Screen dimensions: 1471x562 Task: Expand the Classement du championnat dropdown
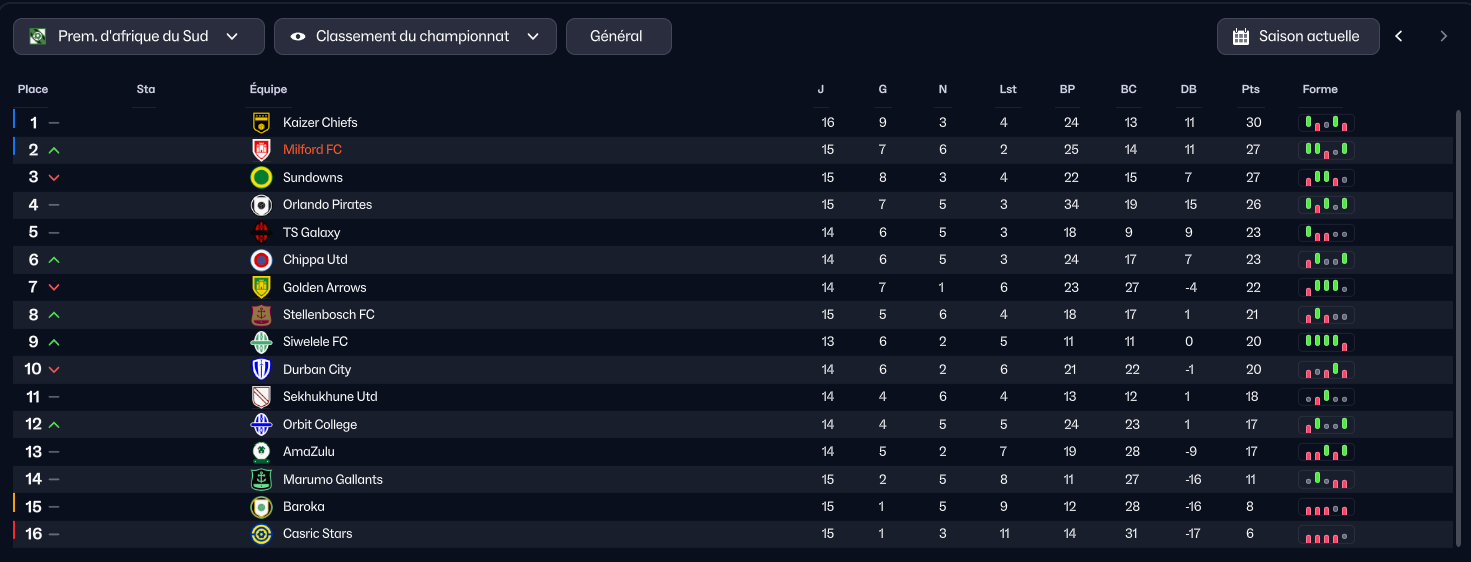coord(415,36)
